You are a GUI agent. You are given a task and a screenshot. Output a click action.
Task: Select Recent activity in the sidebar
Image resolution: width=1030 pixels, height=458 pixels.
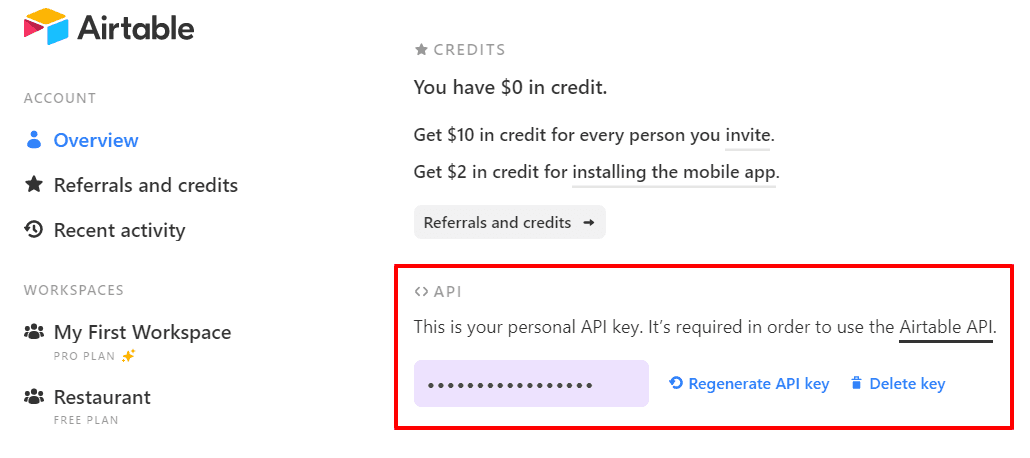pos(120,230)
